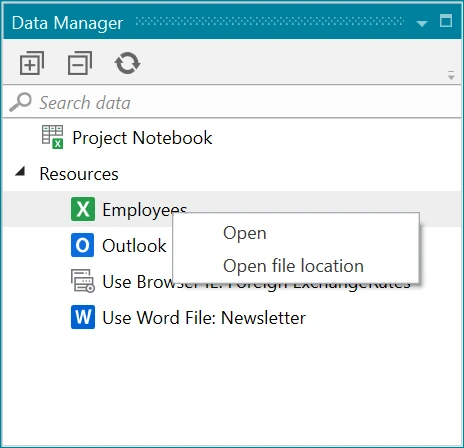The image size is (464, 448).
Task: Select Use Word File: Newsletter item
Action: (204, 317)
